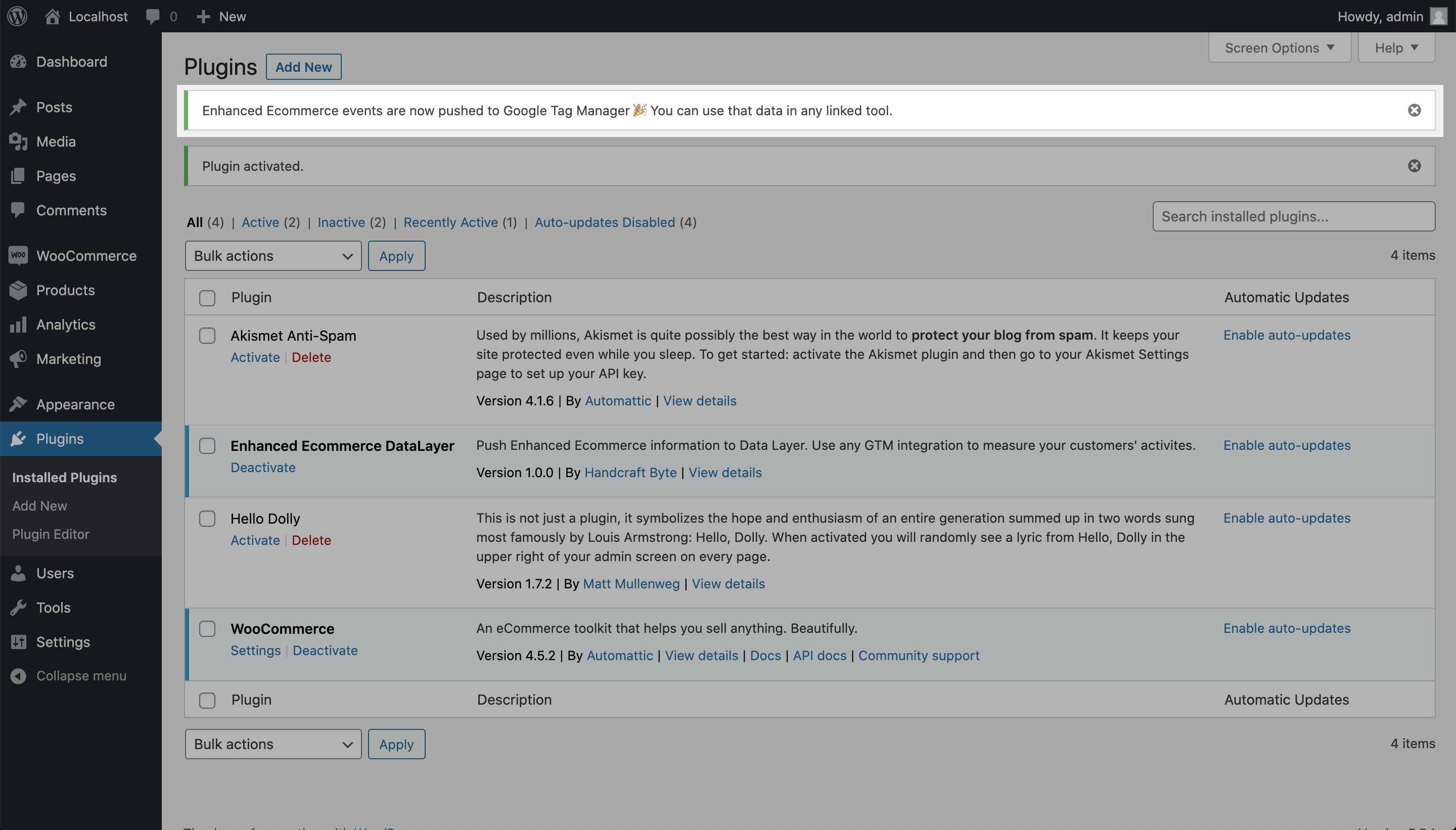Activate the Akismet Anti-Spam plugin
Viewport: 1456px width, 830px height.
[x=255, y=357]
